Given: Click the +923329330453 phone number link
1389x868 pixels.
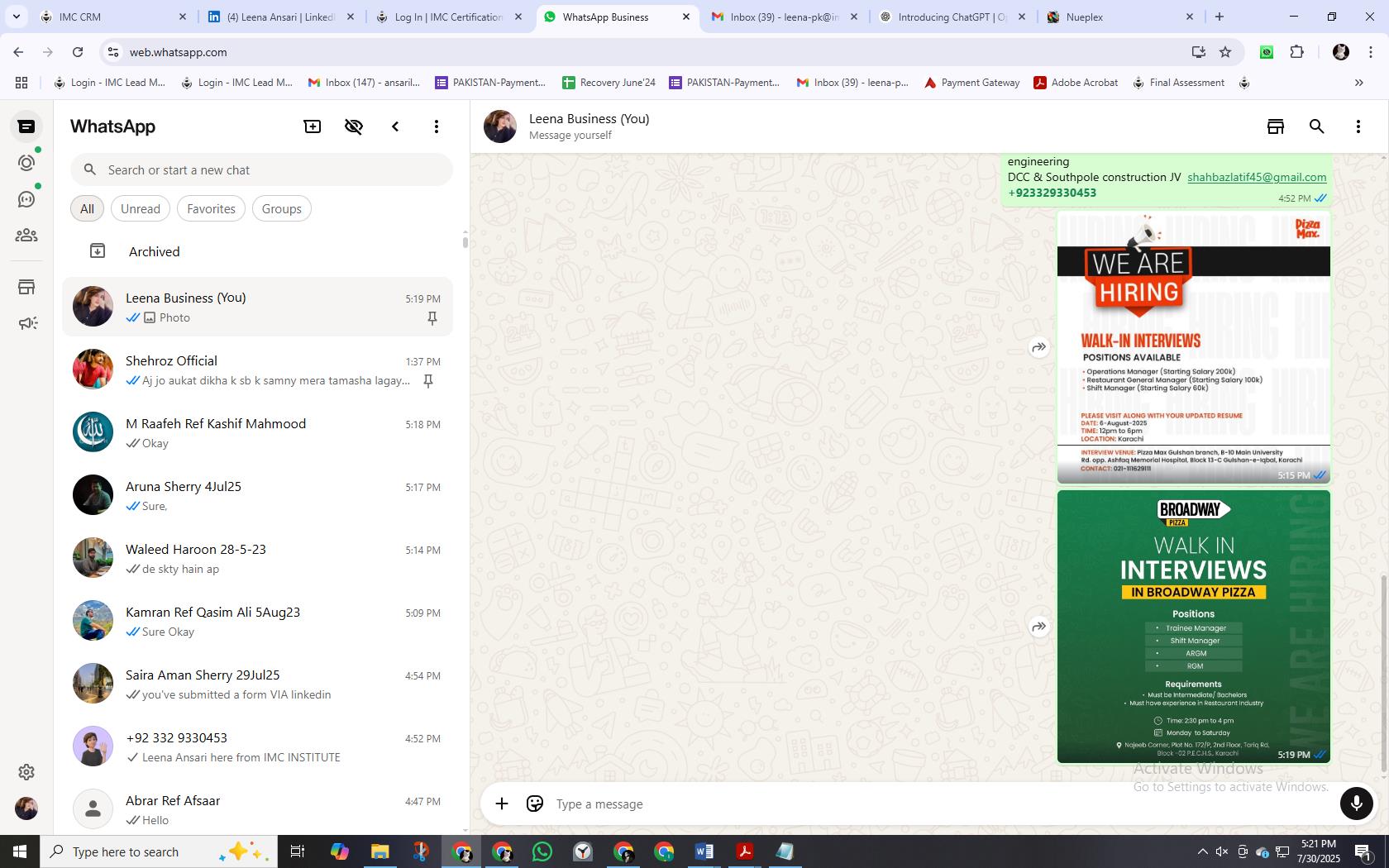Looking at the screenshot, I should click(x=1052, y=193).
